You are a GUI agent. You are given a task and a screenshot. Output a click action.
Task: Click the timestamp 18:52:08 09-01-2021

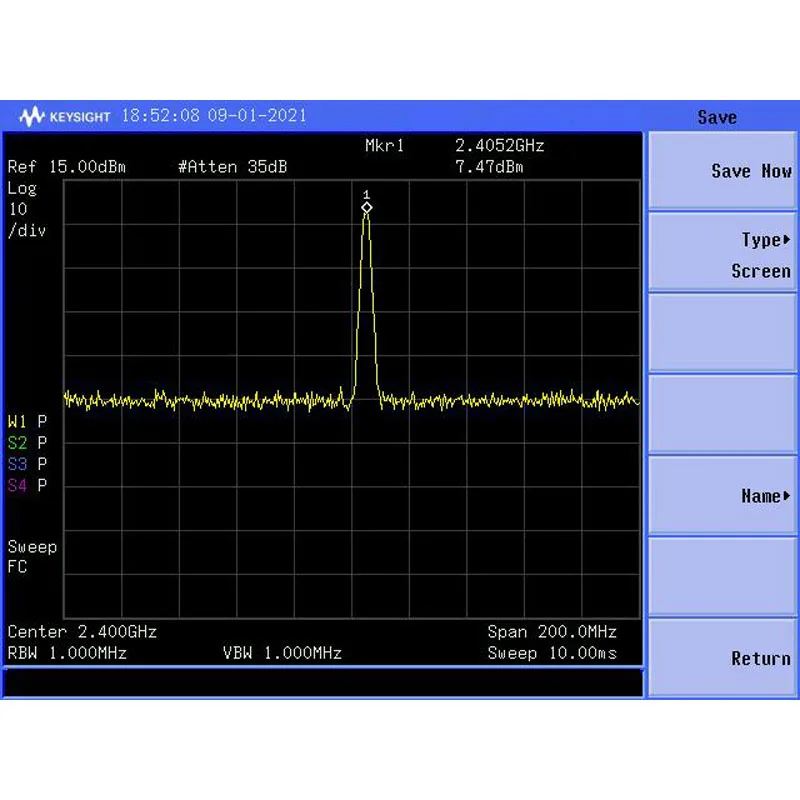pyautogui.click(x=214, y=115)
